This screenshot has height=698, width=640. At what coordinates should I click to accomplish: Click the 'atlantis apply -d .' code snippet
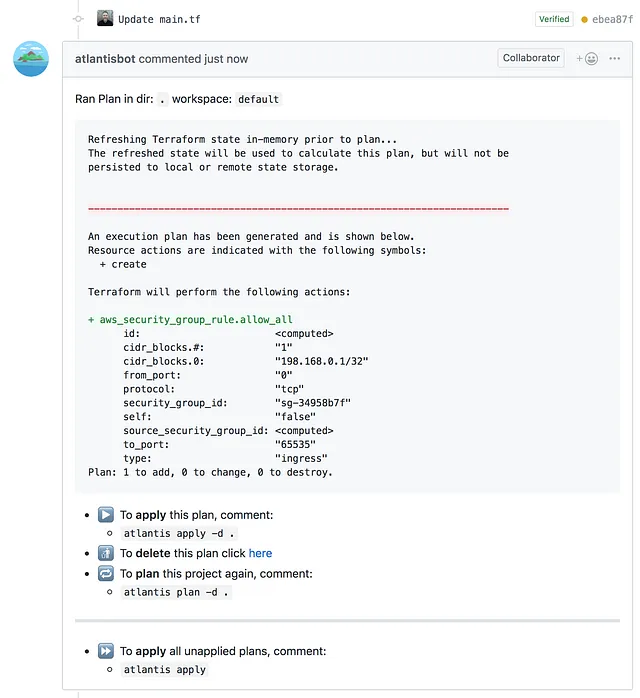click(179, 533)
